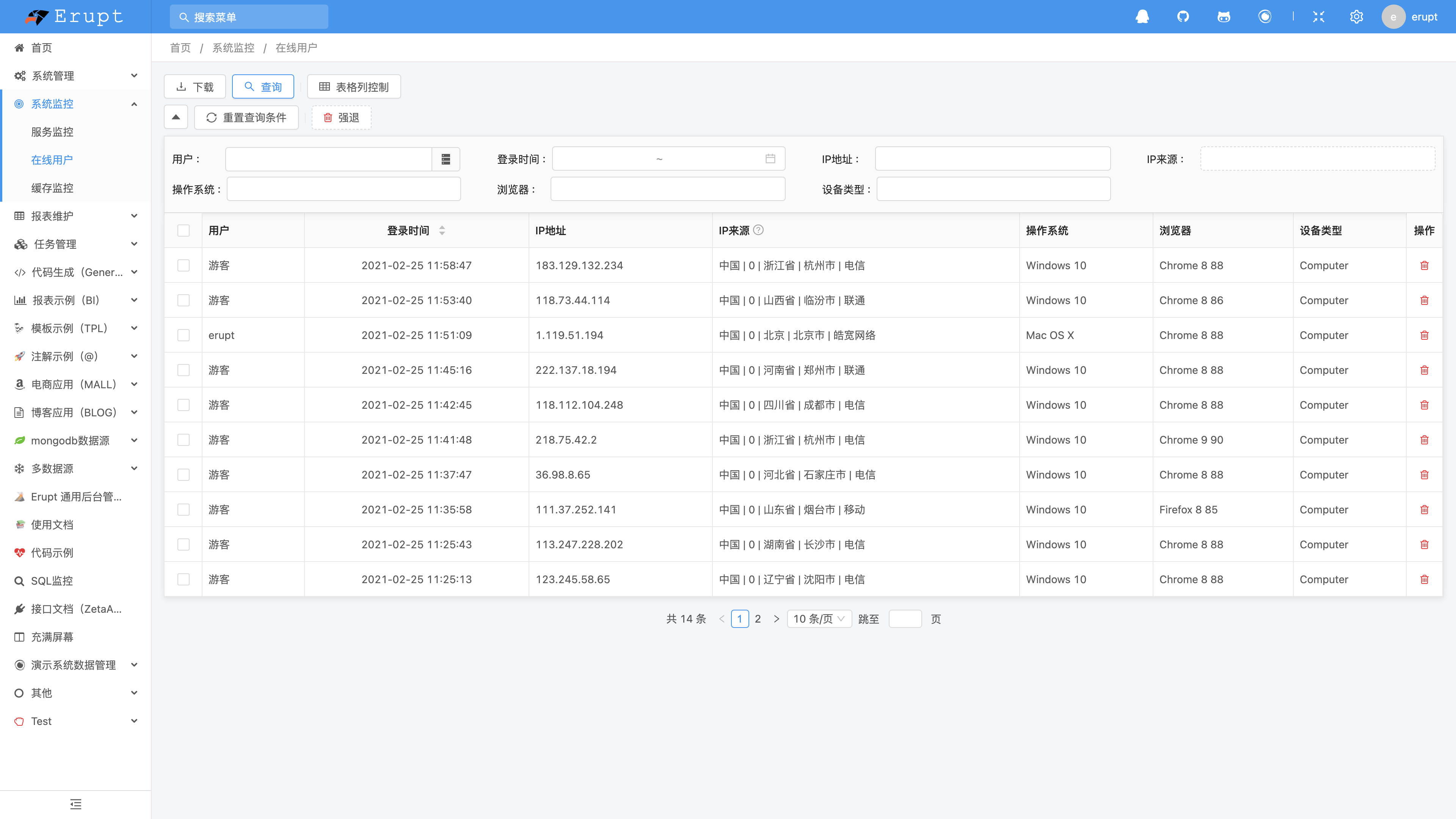Open the GitHub icon in header
The image size is (1456, 819).
coord(1183,16)
